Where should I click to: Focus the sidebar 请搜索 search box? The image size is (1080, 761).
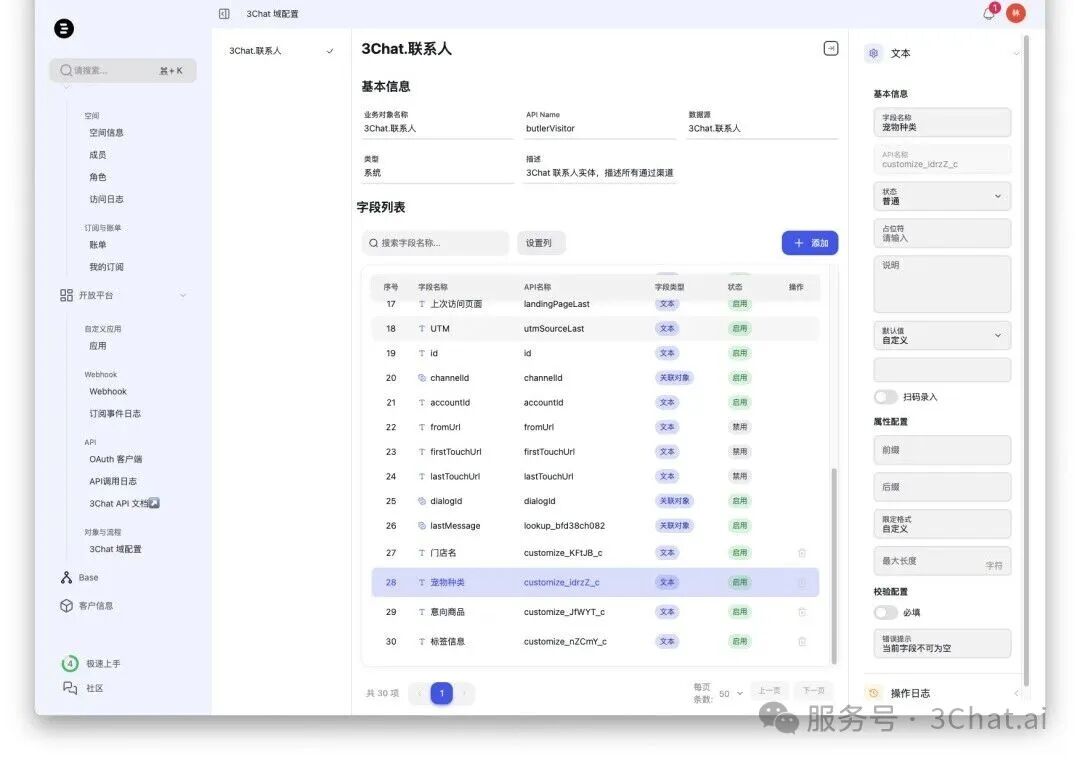[x=123, y=70]
